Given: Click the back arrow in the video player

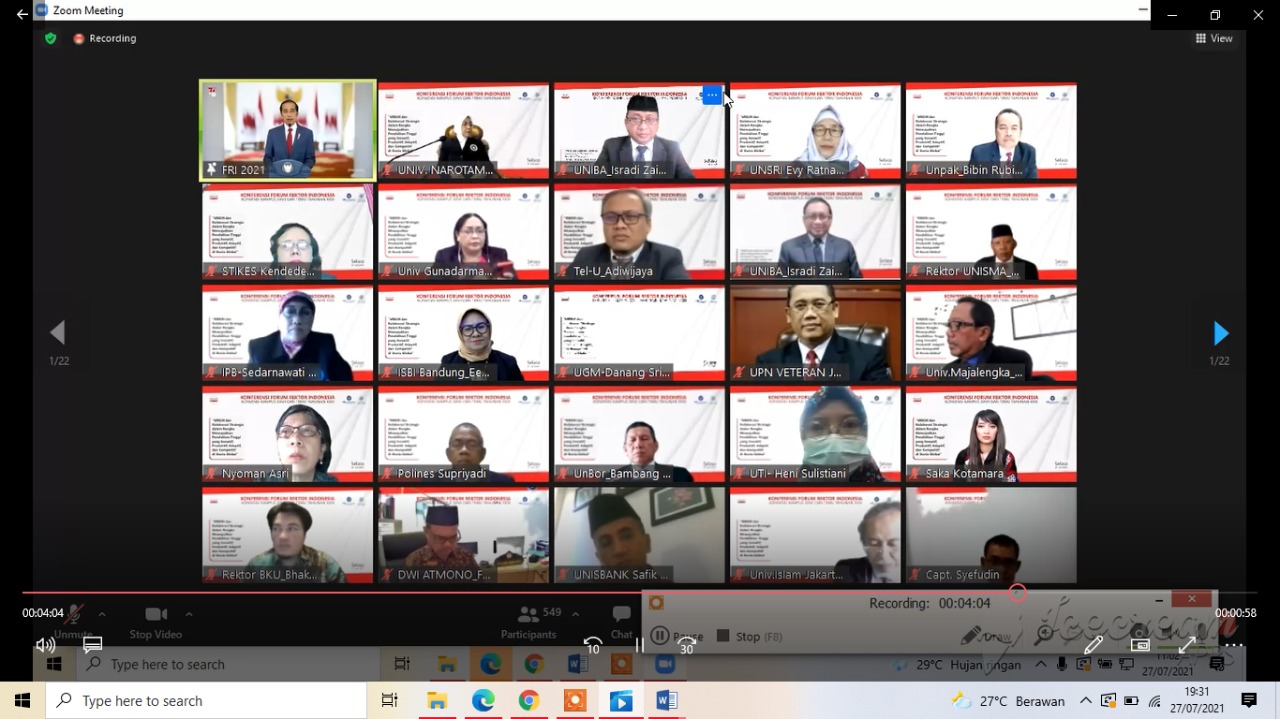Looking at the screenshot, I should click(22, 14).
